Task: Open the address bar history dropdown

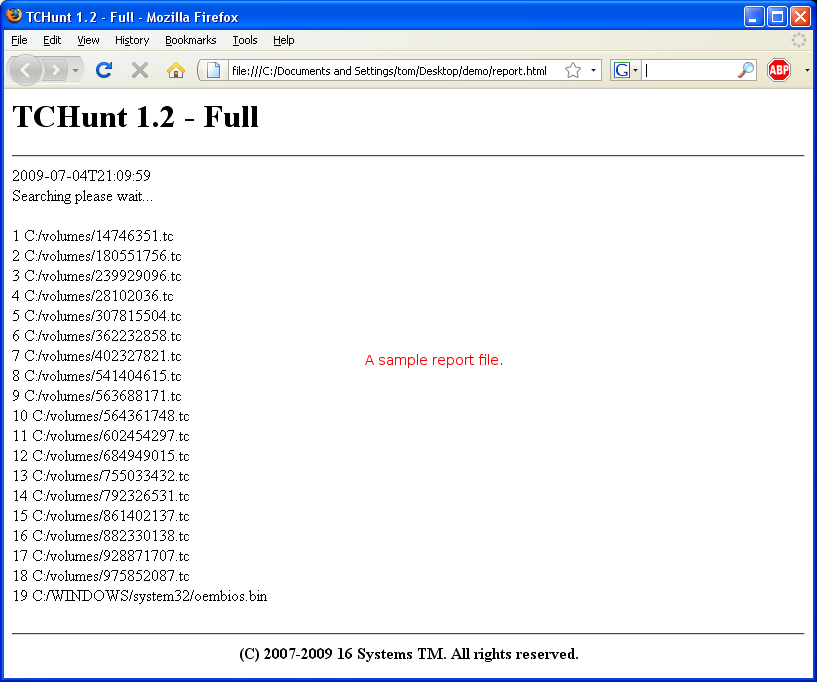Action: tap(593, 70)
